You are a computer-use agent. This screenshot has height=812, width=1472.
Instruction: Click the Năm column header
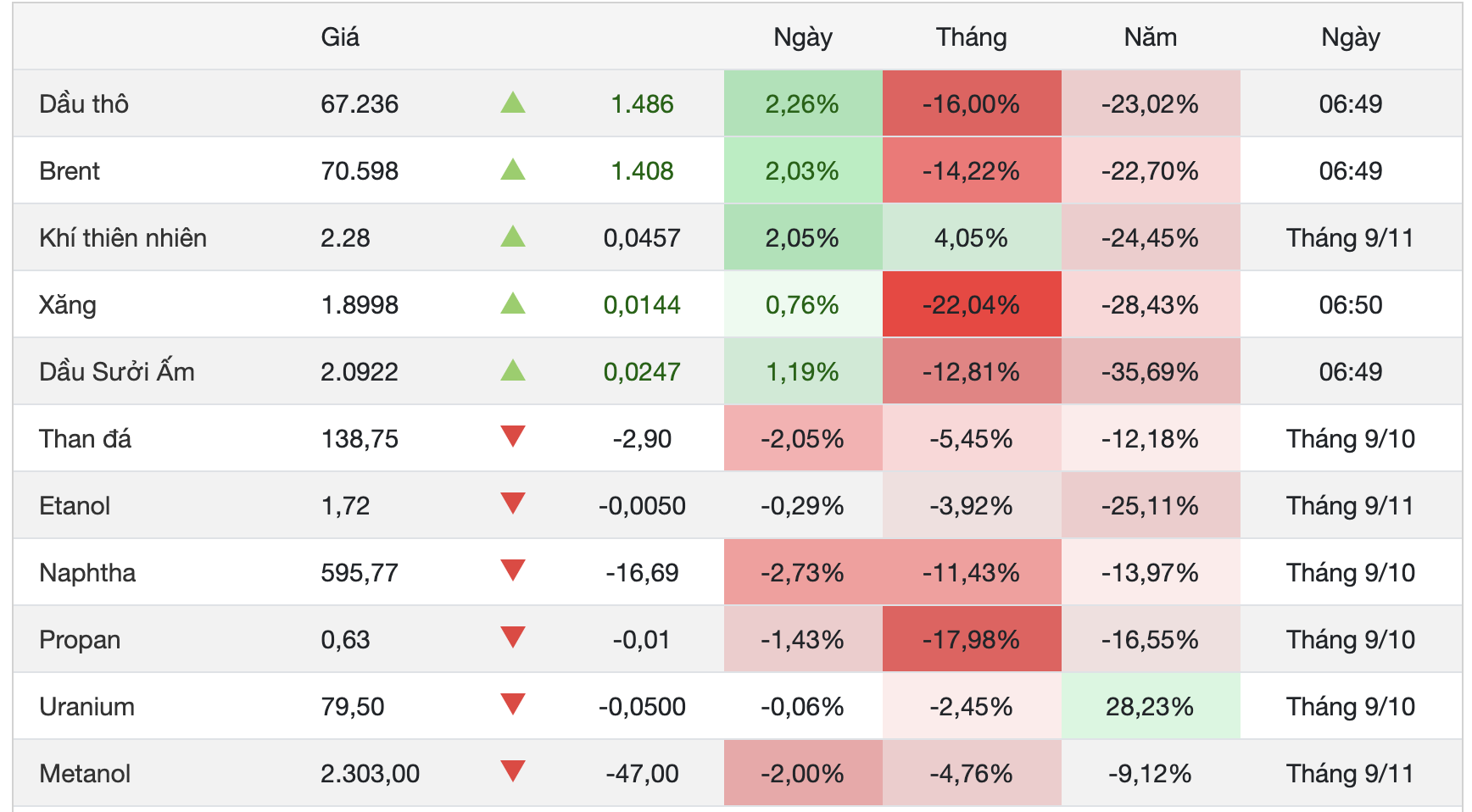point(1151,37)
